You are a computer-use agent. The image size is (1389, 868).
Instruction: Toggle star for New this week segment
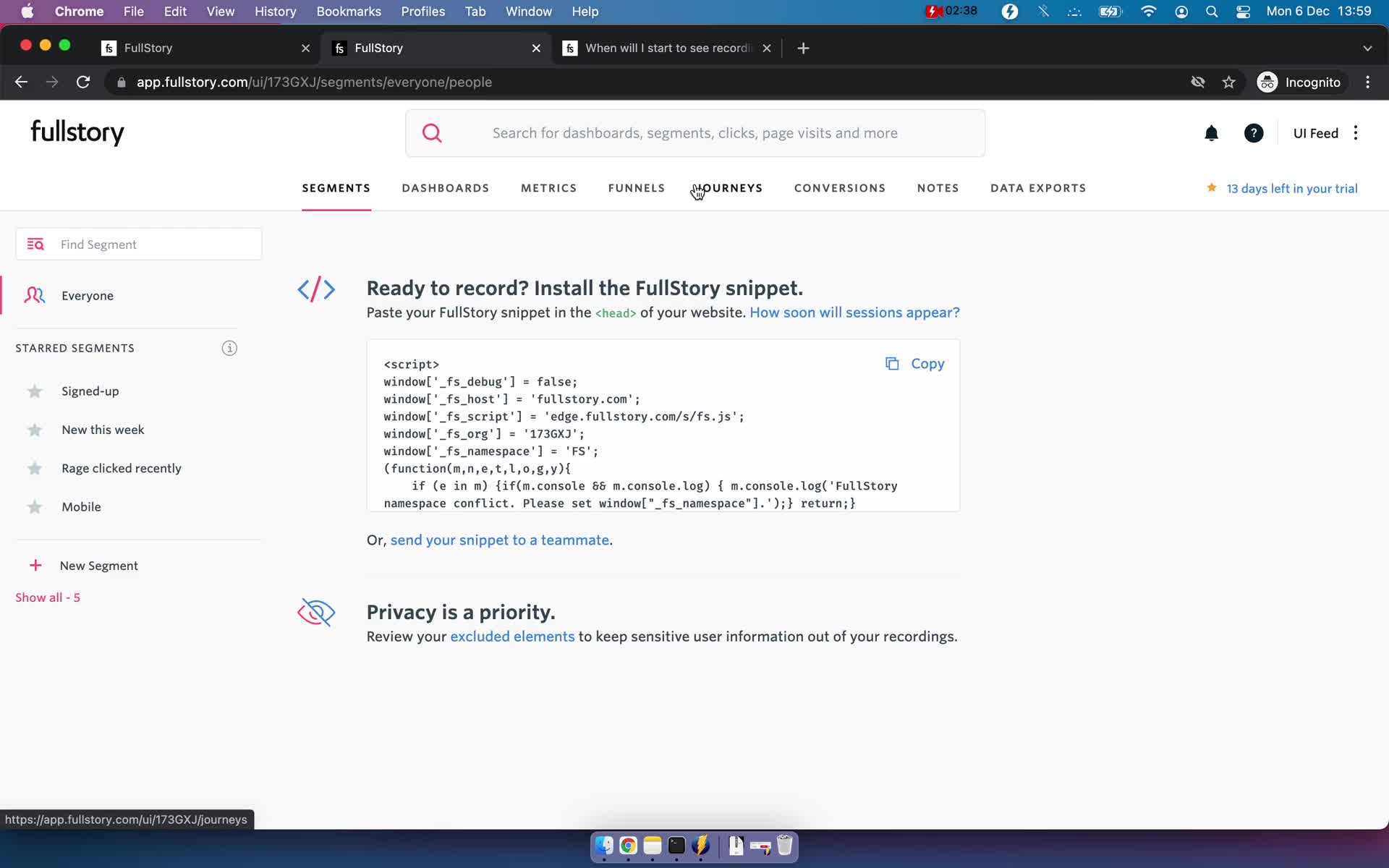pyautogui.click(x=35, y=430)
